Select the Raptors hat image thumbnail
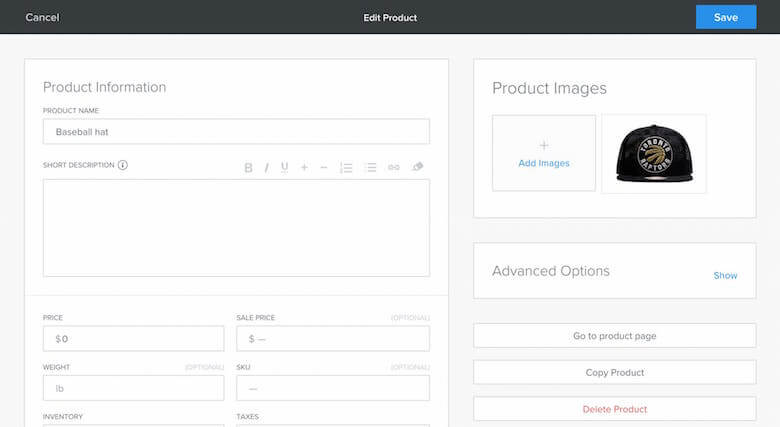 click(x=653, y=153)
